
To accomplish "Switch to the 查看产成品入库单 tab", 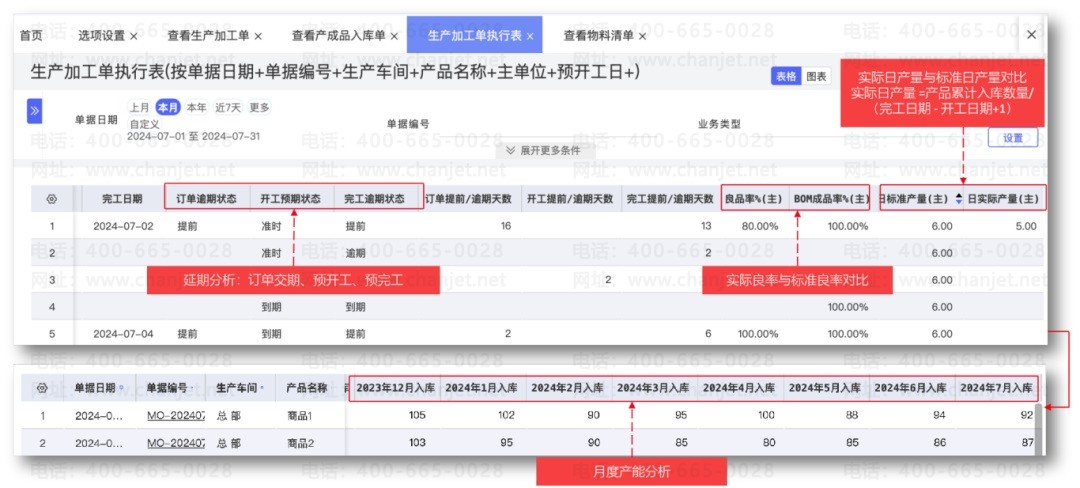I will point(339,36).
